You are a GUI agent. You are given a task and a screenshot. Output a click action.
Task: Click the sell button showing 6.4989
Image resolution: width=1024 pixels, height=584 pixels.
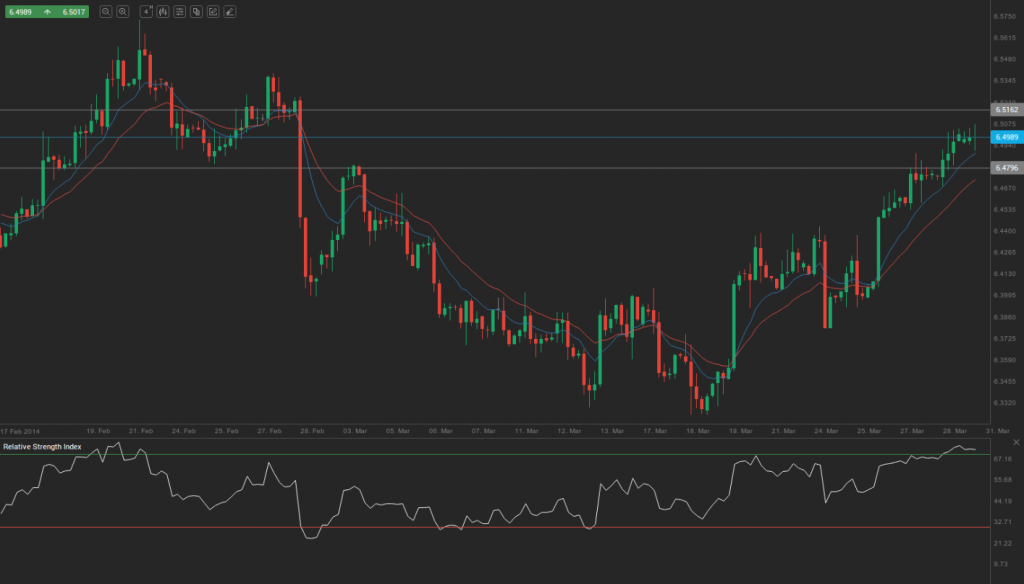(20, 11)
